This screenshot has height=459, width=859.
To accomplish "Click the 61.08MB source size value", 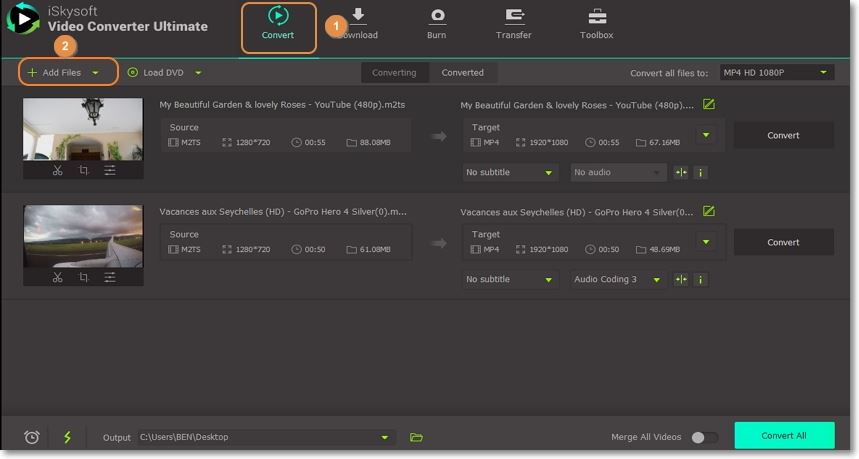I will 375,249.
